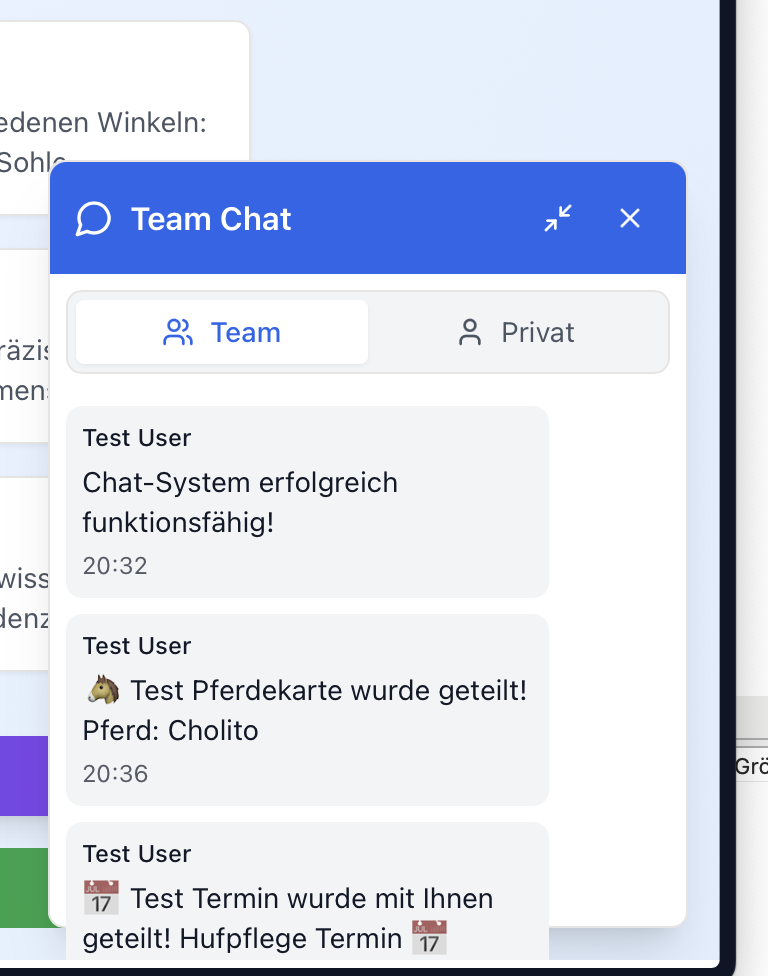The width and height of the screenshot is (770, 976).
Task: Click the 20:36 message timestamp
Action: (115, 774)
